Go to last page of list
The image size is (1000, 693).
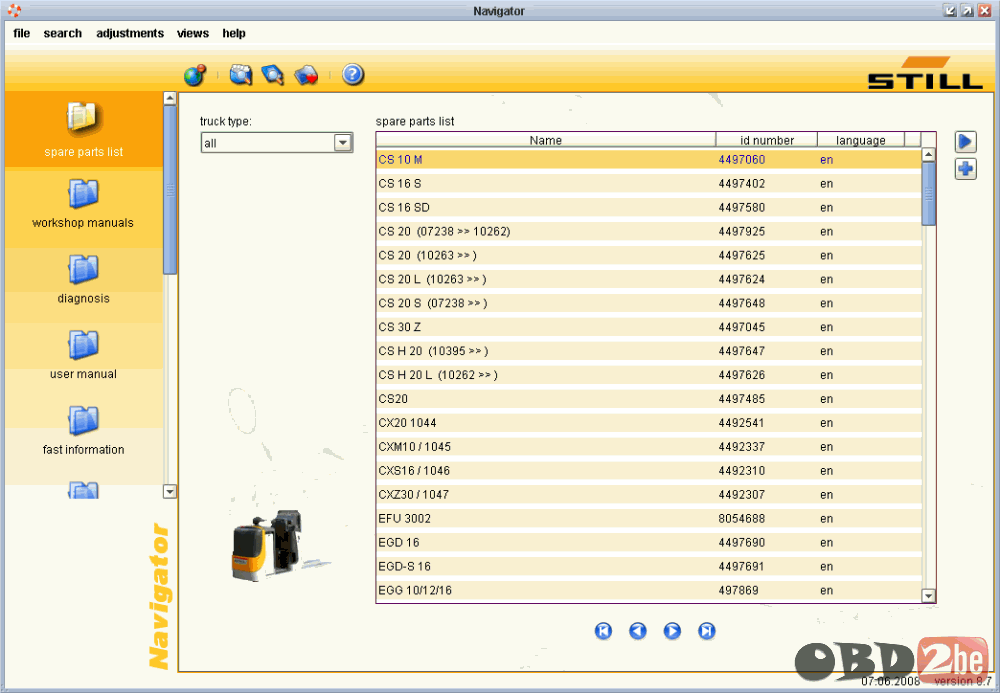pyautogui.click(x=707, y=631)
